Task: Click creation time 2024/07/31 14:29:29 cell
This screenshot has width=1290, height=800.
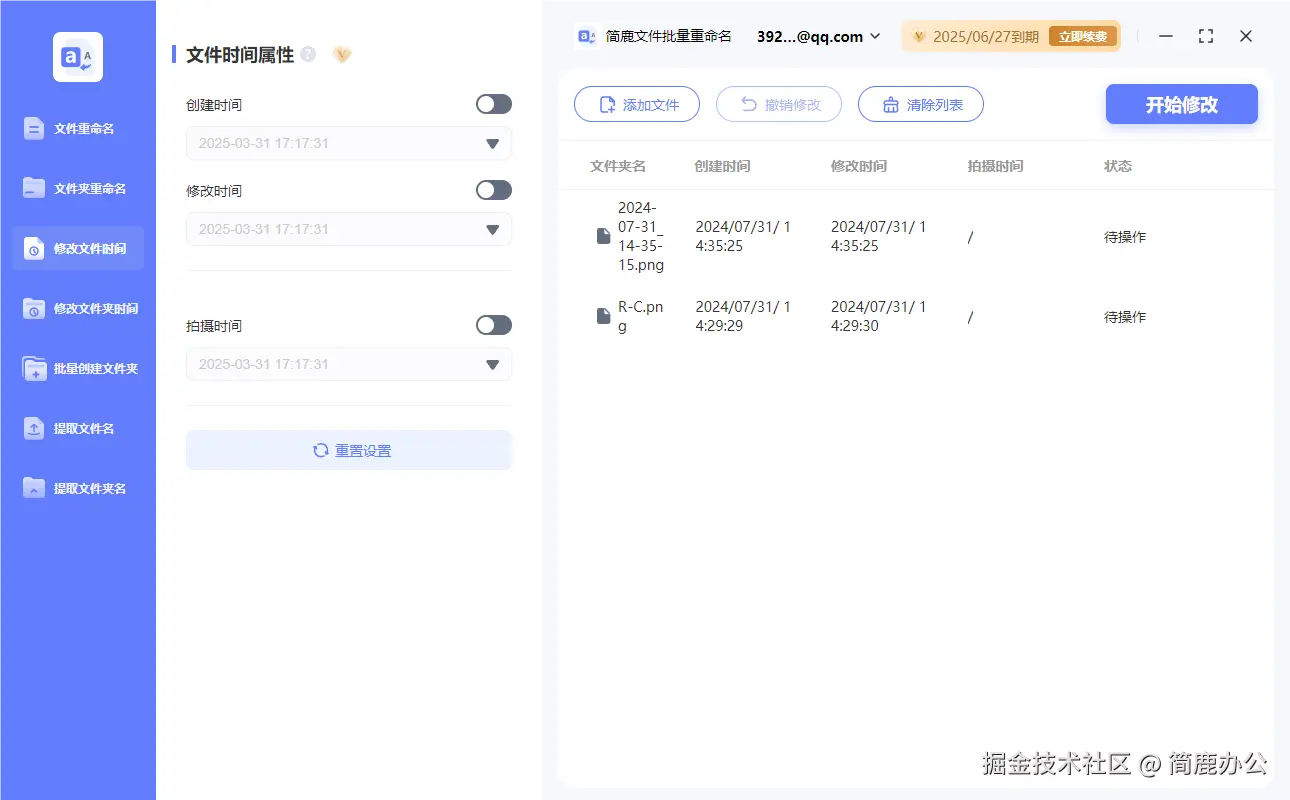Action: click(743, 316)
